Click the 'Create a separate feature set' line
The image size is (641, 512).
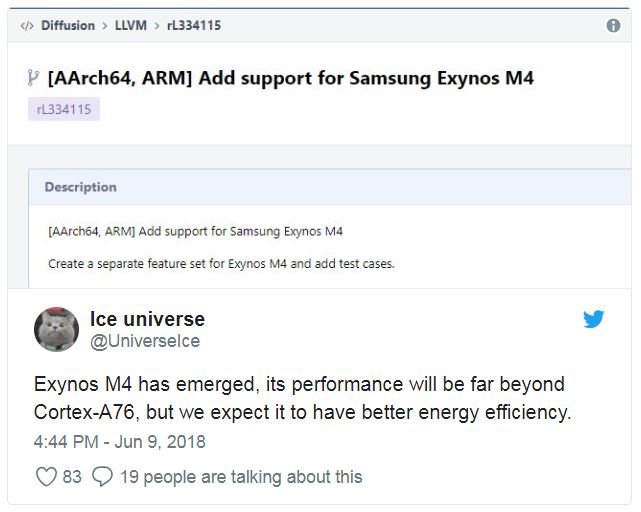221,264
